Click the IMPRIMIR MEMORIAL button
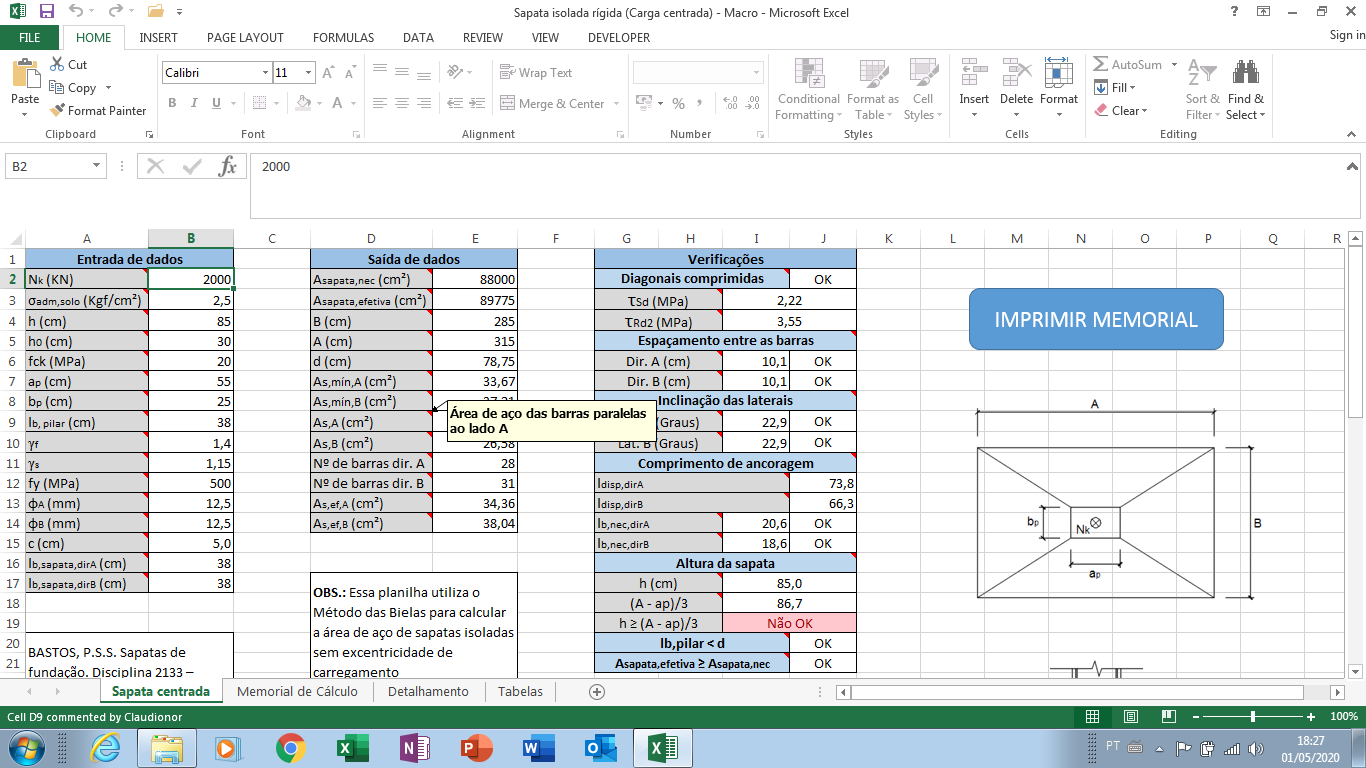The width and height of the screenshot is (1366, 768). [1096, 320]
